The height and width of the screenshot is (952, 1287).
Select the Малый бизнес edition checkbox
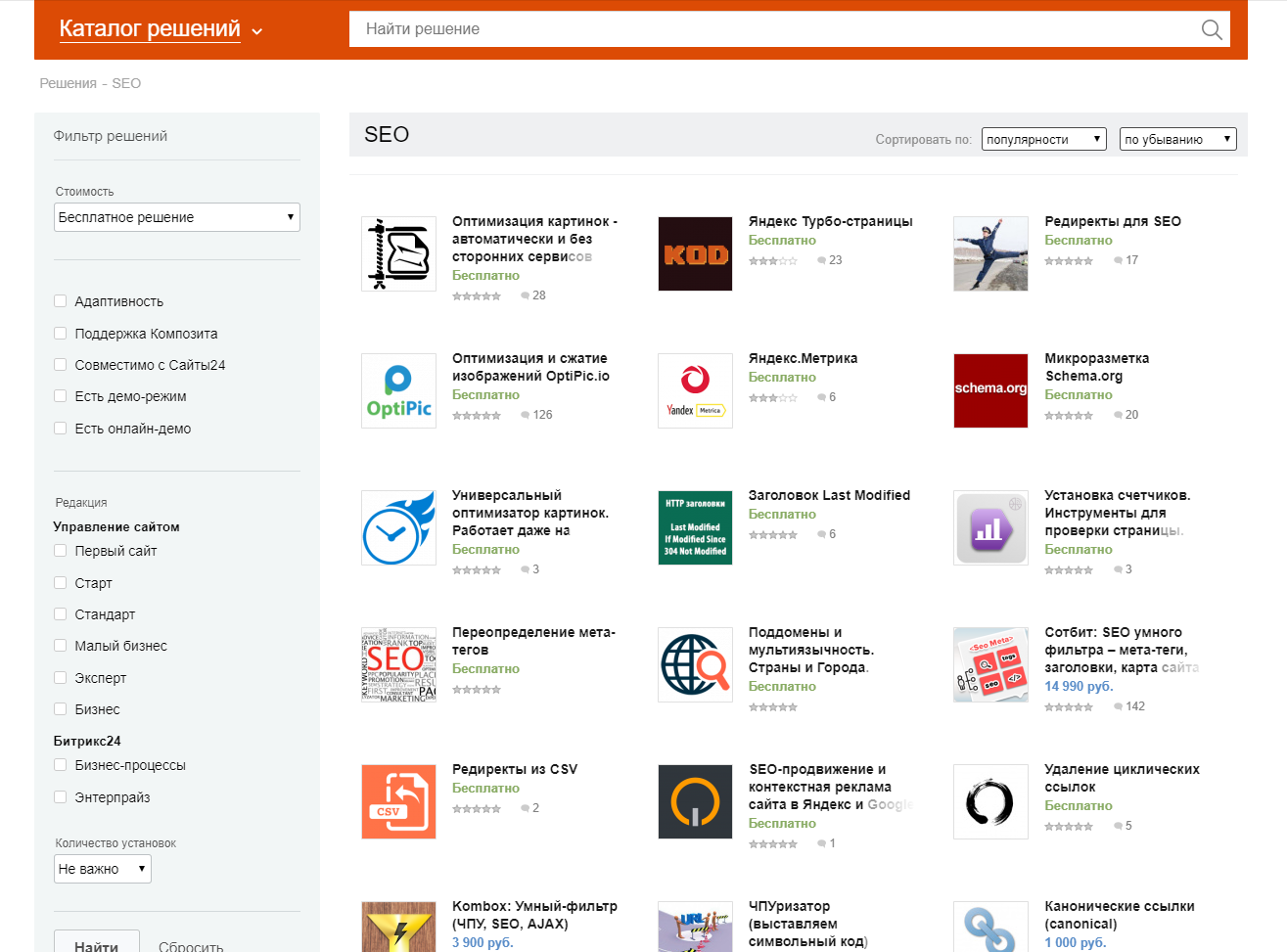click(x=61, y=646)
